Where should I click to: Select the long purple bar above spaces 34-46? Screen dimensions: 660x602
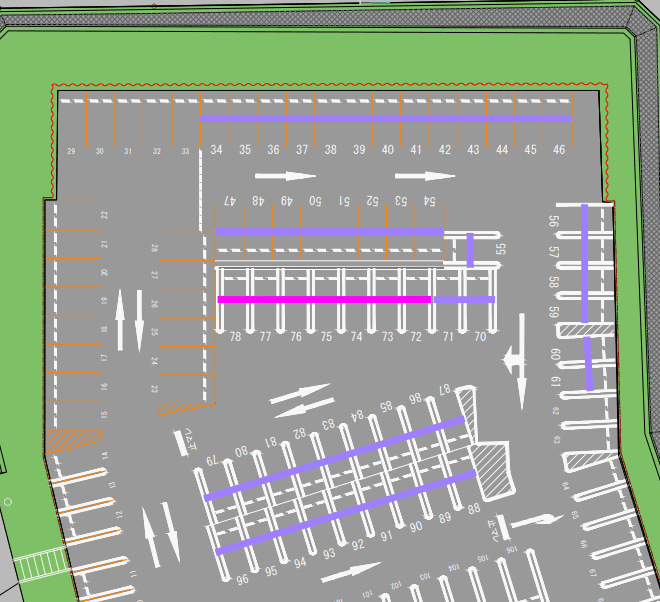(x=385, y=119)
